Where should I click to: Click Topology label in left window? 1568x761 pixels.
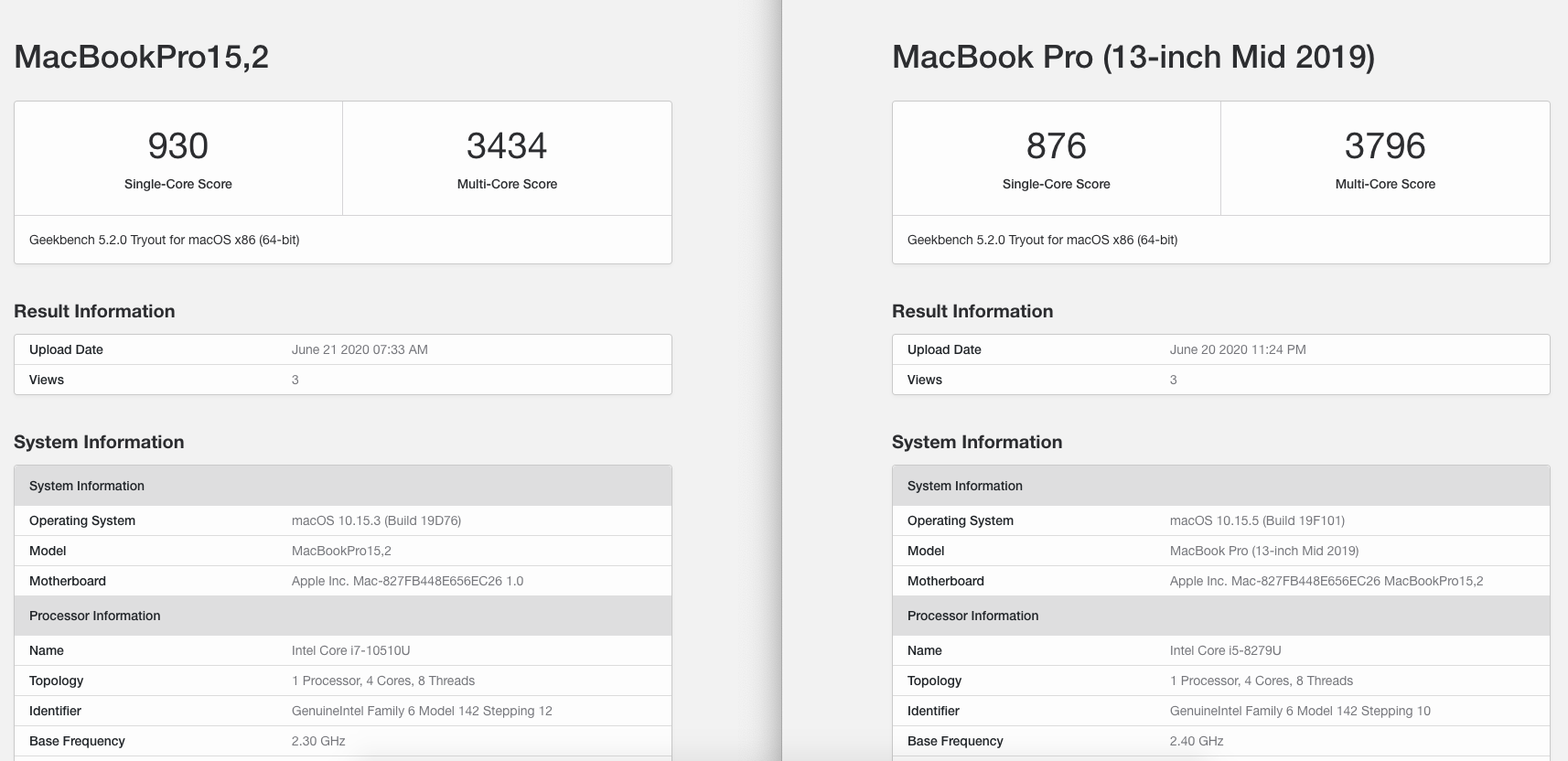56,681
